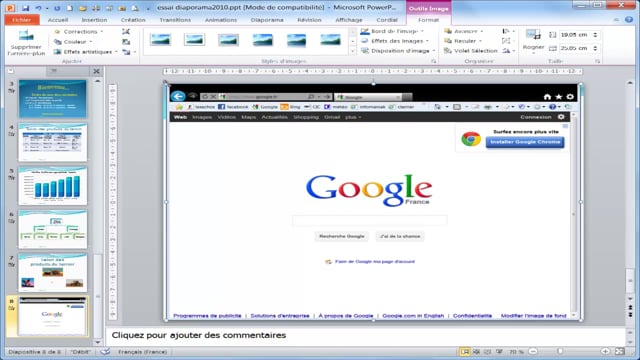Redo the last action
640x360 pixels.
(57, 8)
